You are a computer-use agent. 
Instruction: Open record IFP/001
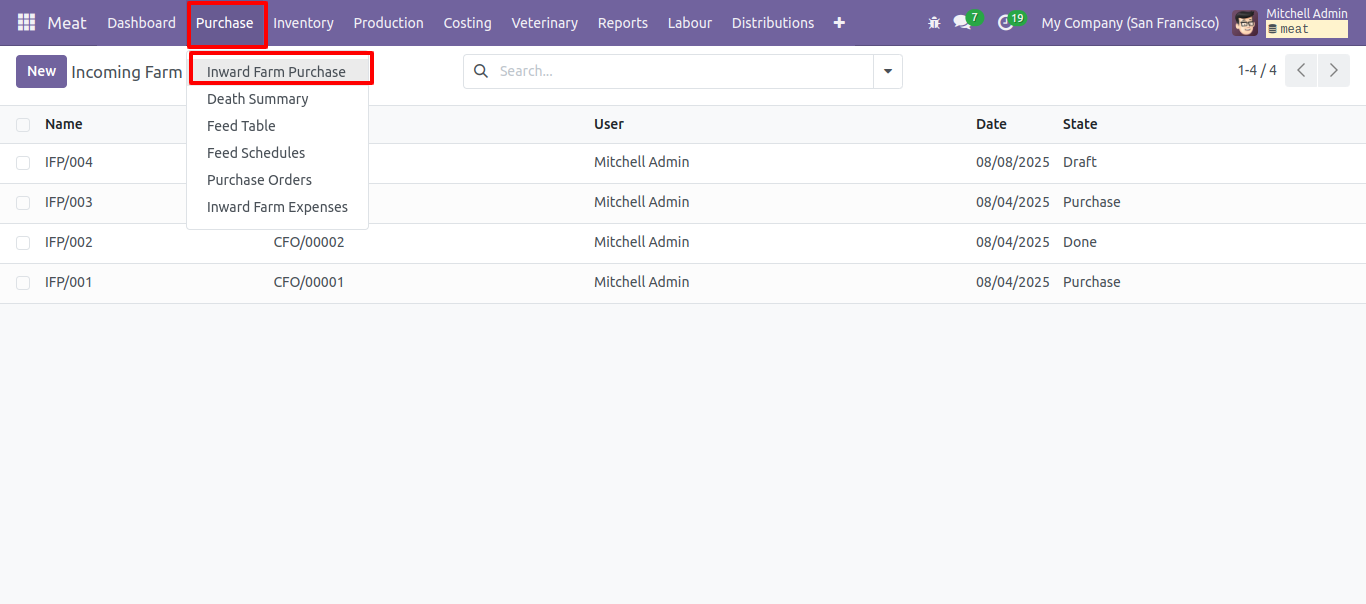[x=69, y=282]
